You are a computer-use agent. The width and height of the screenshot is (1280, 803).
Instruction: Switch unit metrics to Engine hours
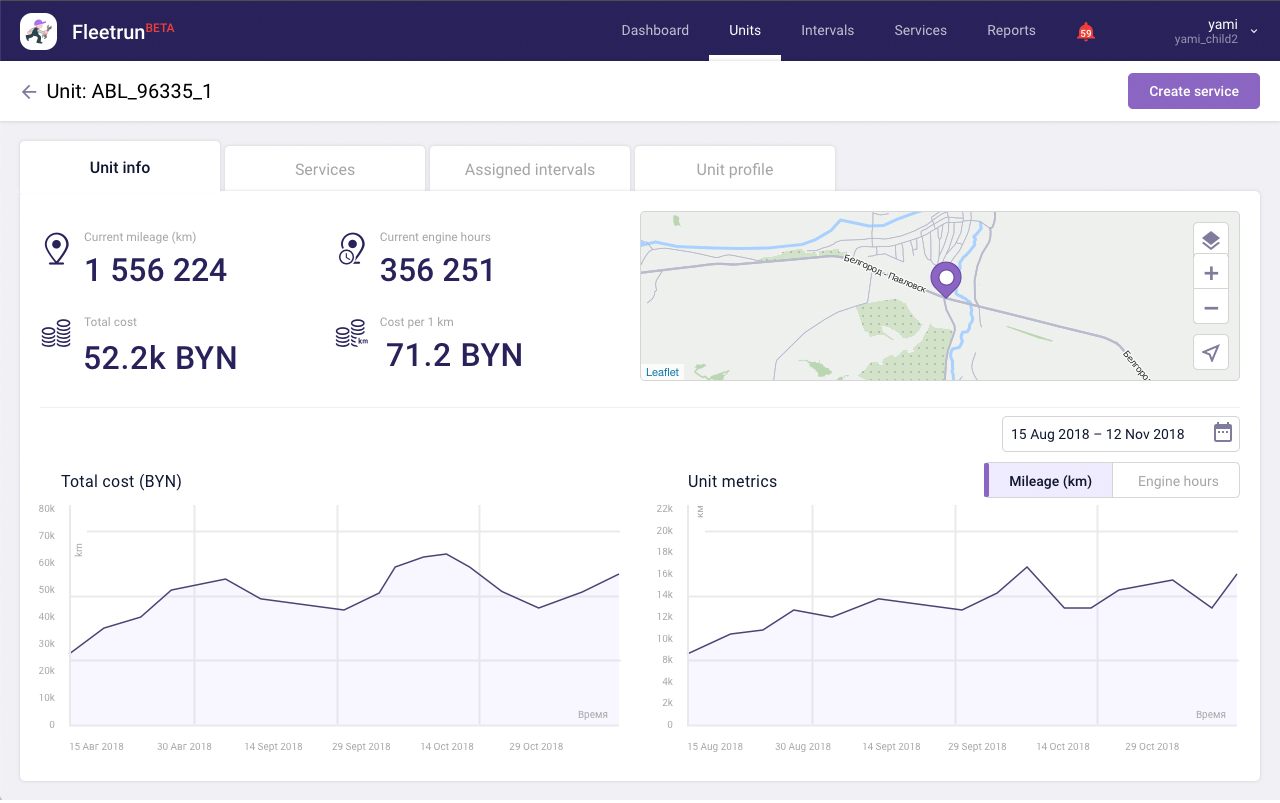pyautogui.click(x=1177, y=481)
